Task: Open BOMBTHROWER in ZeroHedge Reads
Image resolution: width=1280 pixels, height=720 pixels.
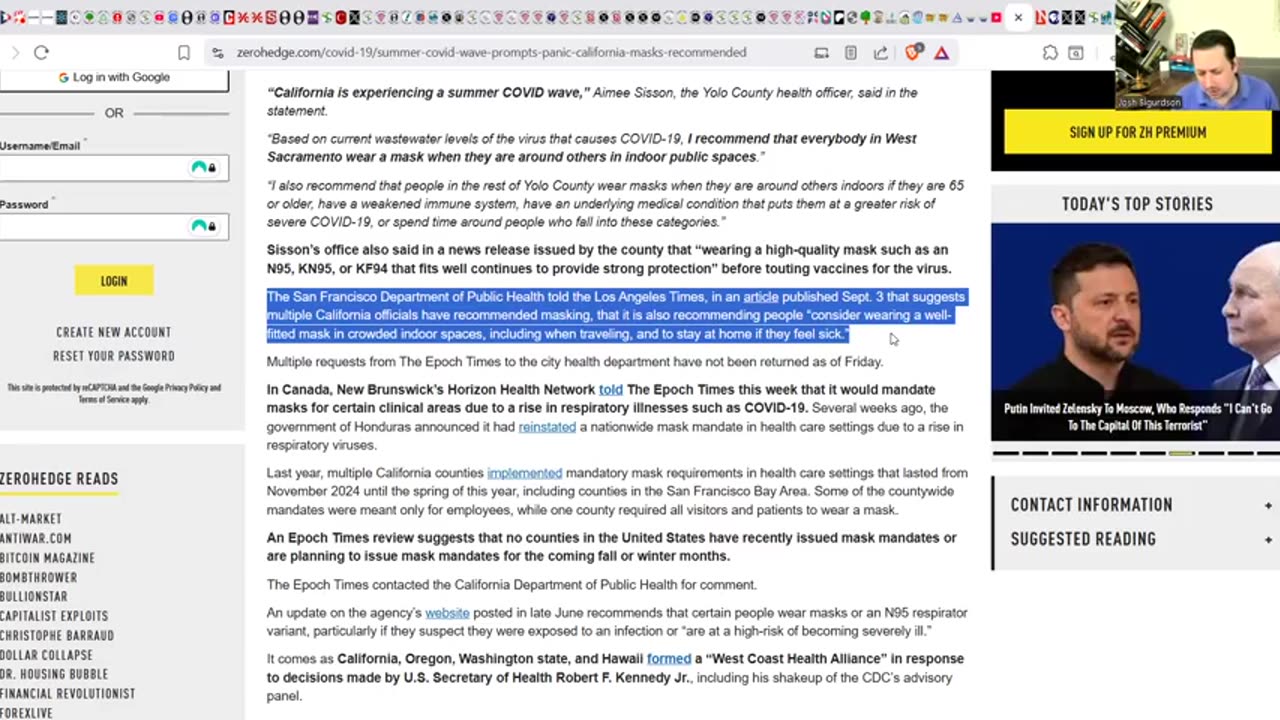Action: tap(38, 578)
